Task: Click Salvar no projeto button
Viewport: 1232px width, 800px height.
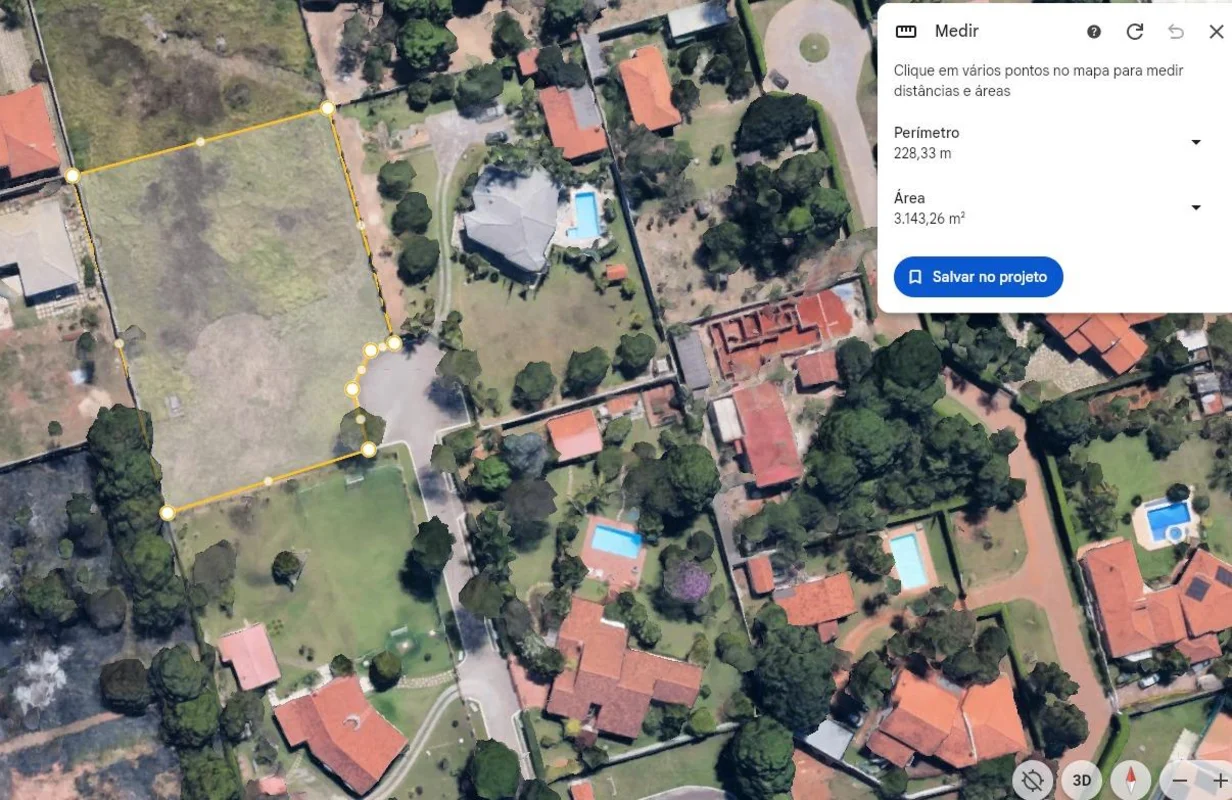Action: pyautogui.click(x=978, y=277)
